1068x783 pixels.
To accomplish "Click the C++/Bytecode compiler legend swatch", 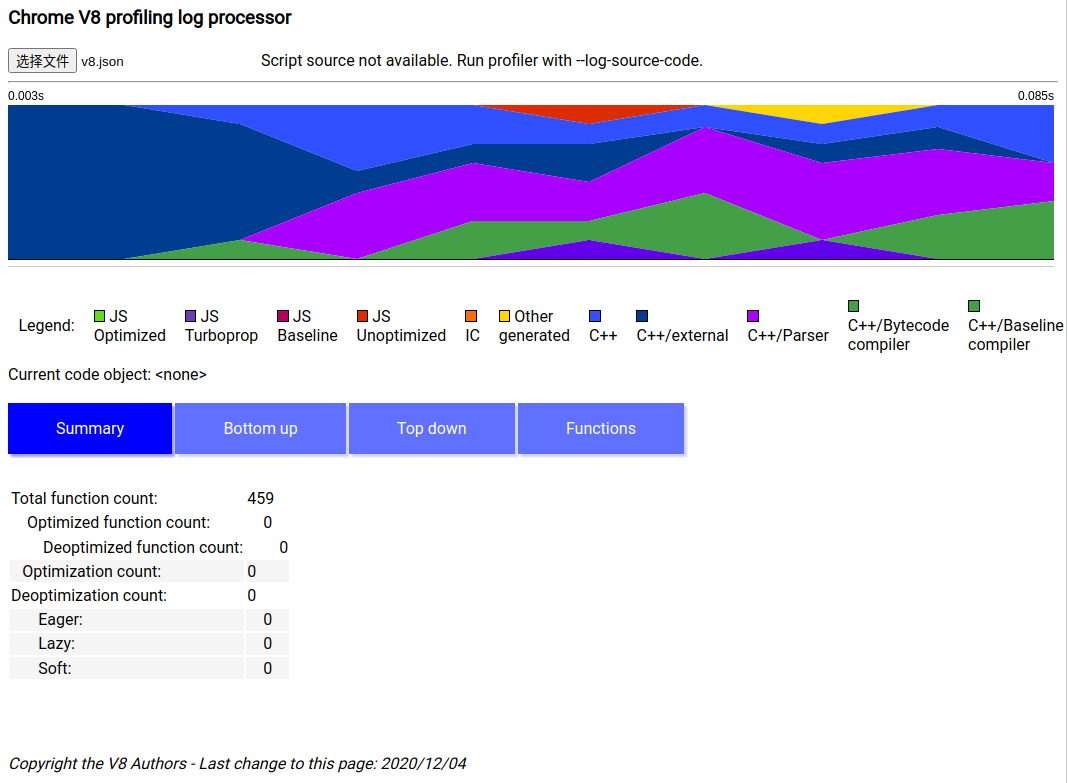I will click(x=854, y=306).
